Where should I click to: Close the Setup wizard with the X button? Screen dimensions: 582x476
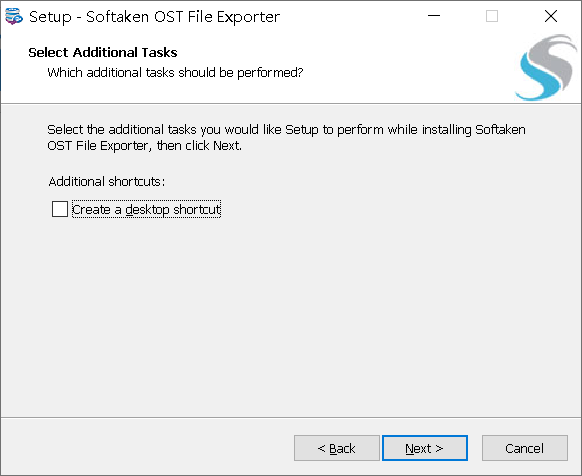point(551,16)
